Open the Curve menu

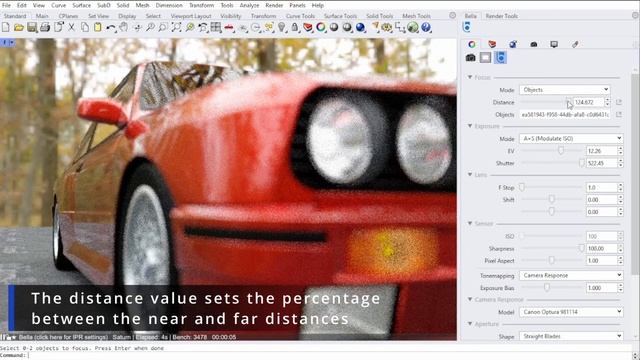[x=59, y=5]
